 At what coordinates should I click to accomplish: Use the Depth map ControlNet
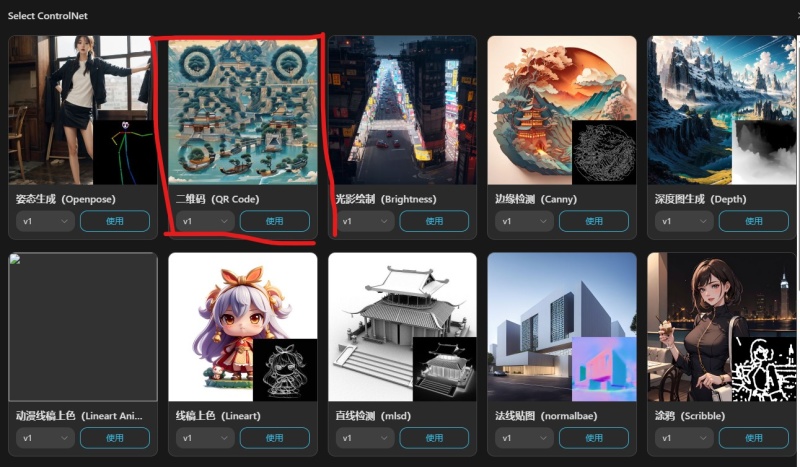[x=754, y=221]
